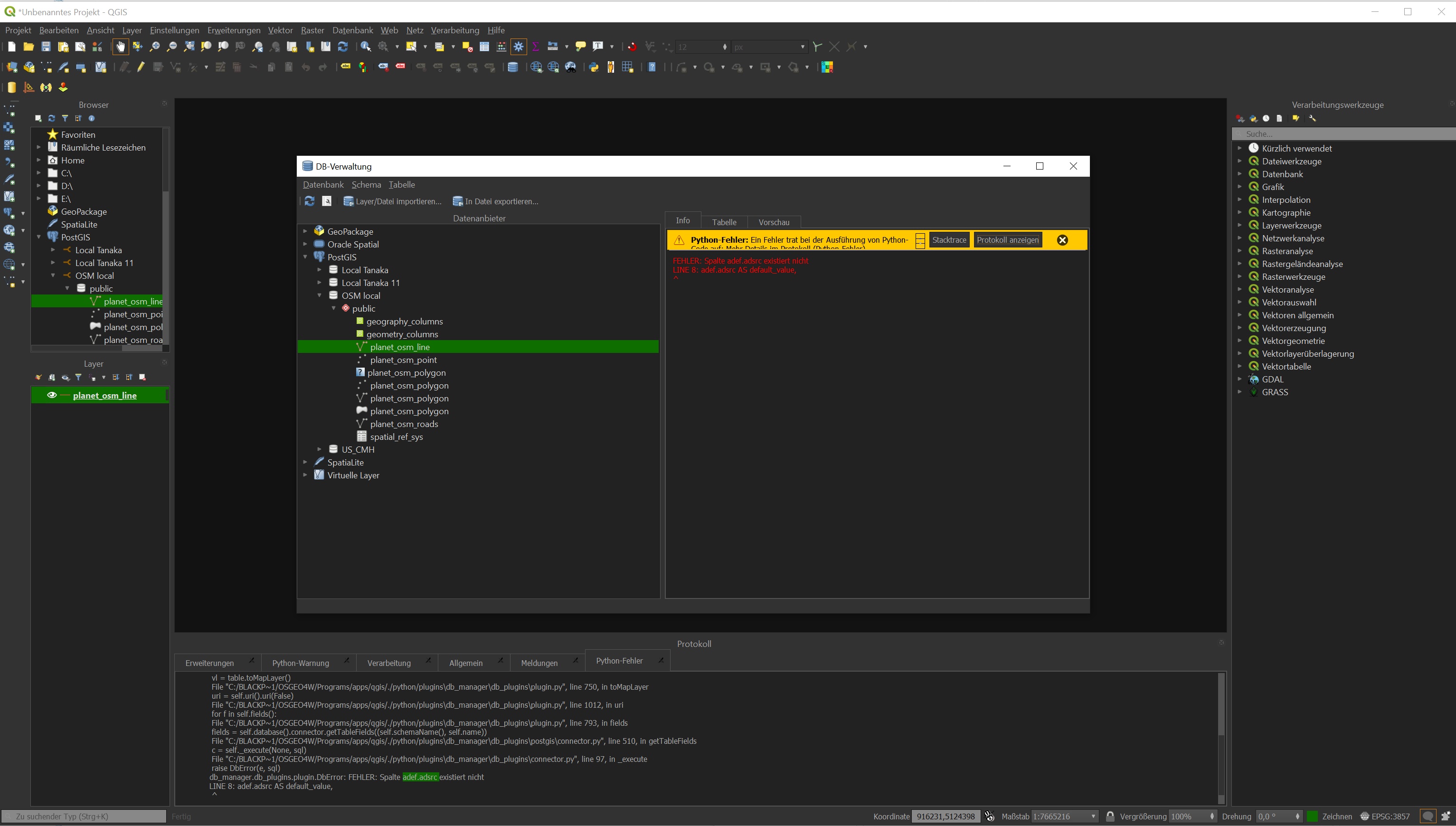Select the Pan map tool
The height and width of the screenshot is (826, 1456).
120,47
